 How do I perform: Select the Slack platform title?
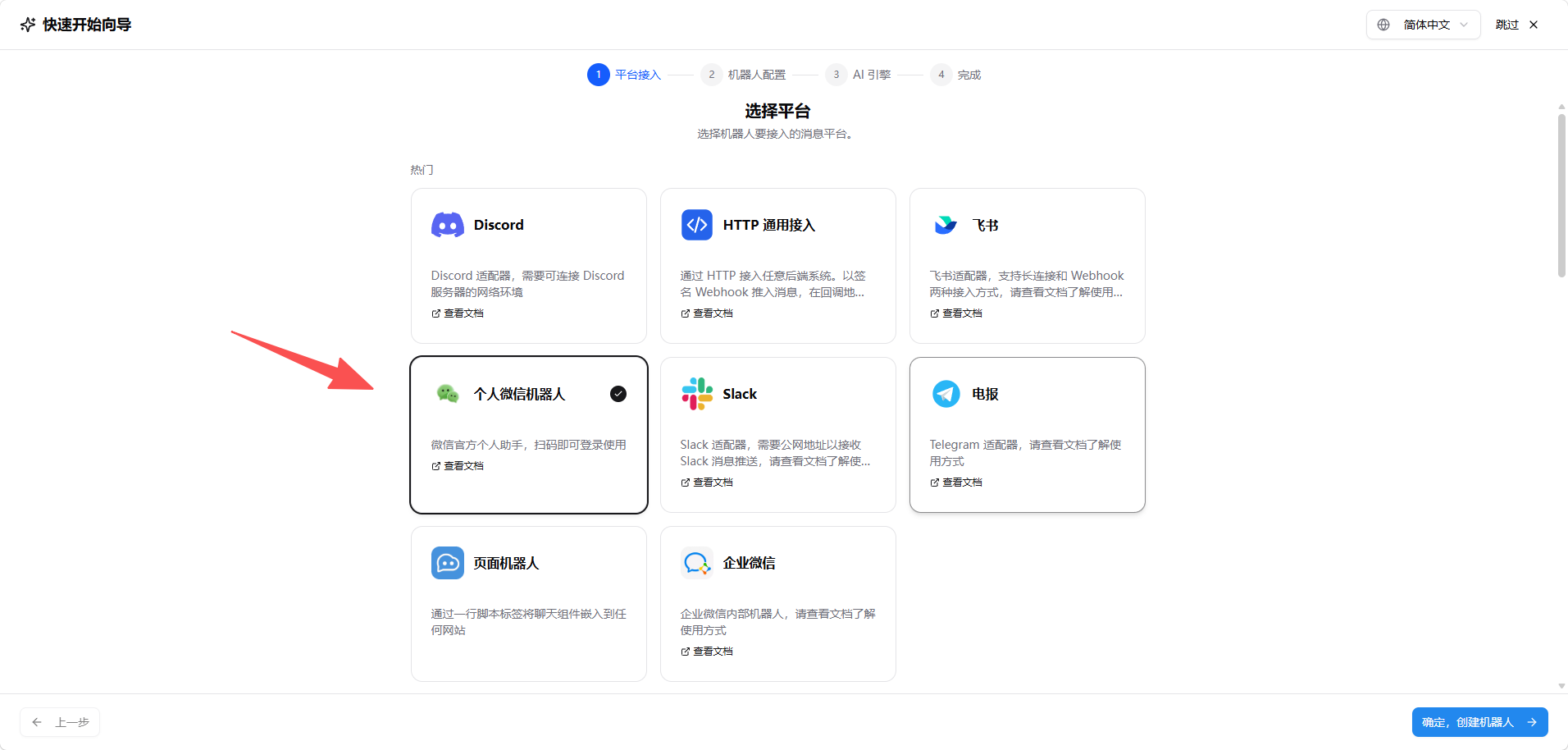(x=740, y=394)
